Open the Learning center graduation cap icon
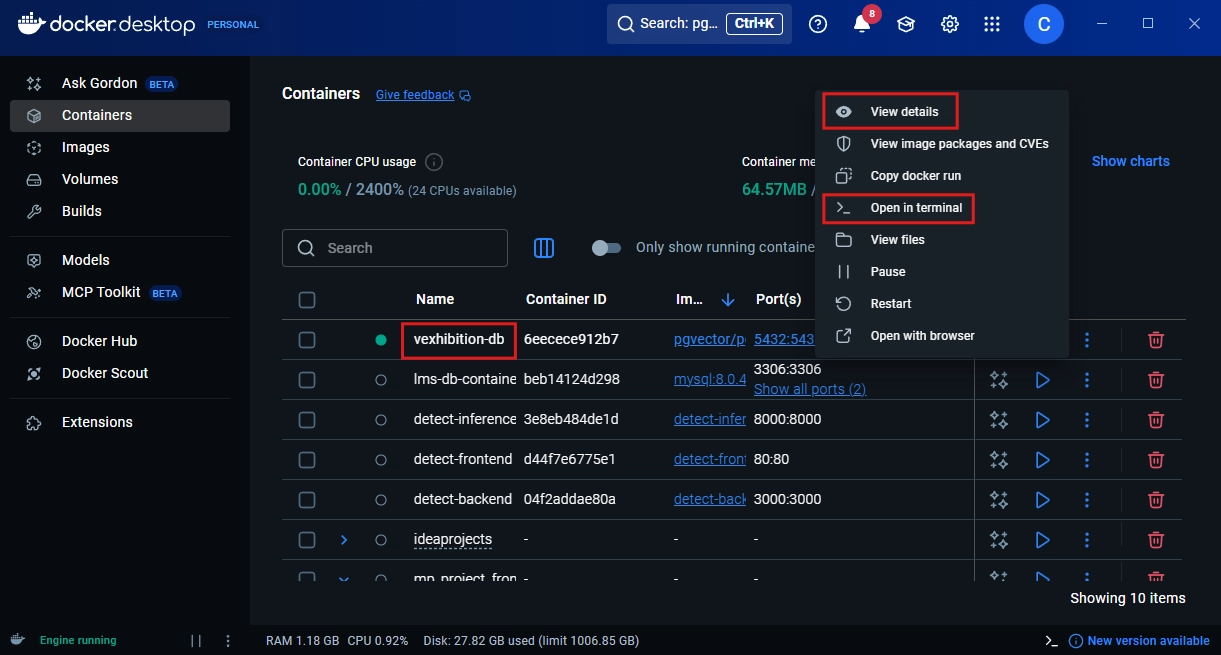1221x655 pixels. click(906, 24)
